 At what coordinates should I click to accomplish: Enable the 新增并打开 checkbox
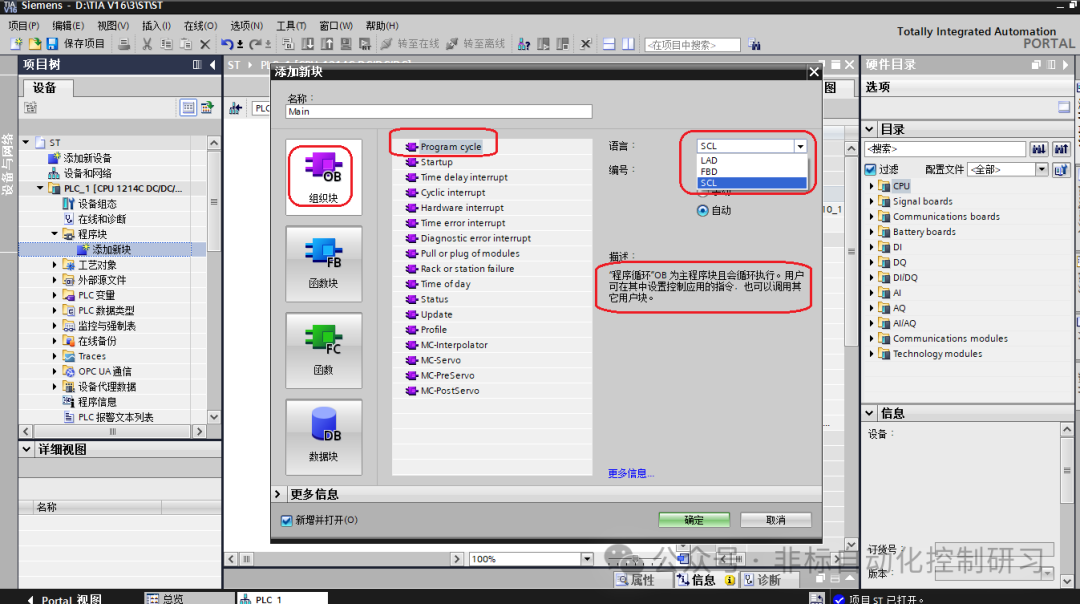click(286, 521)
